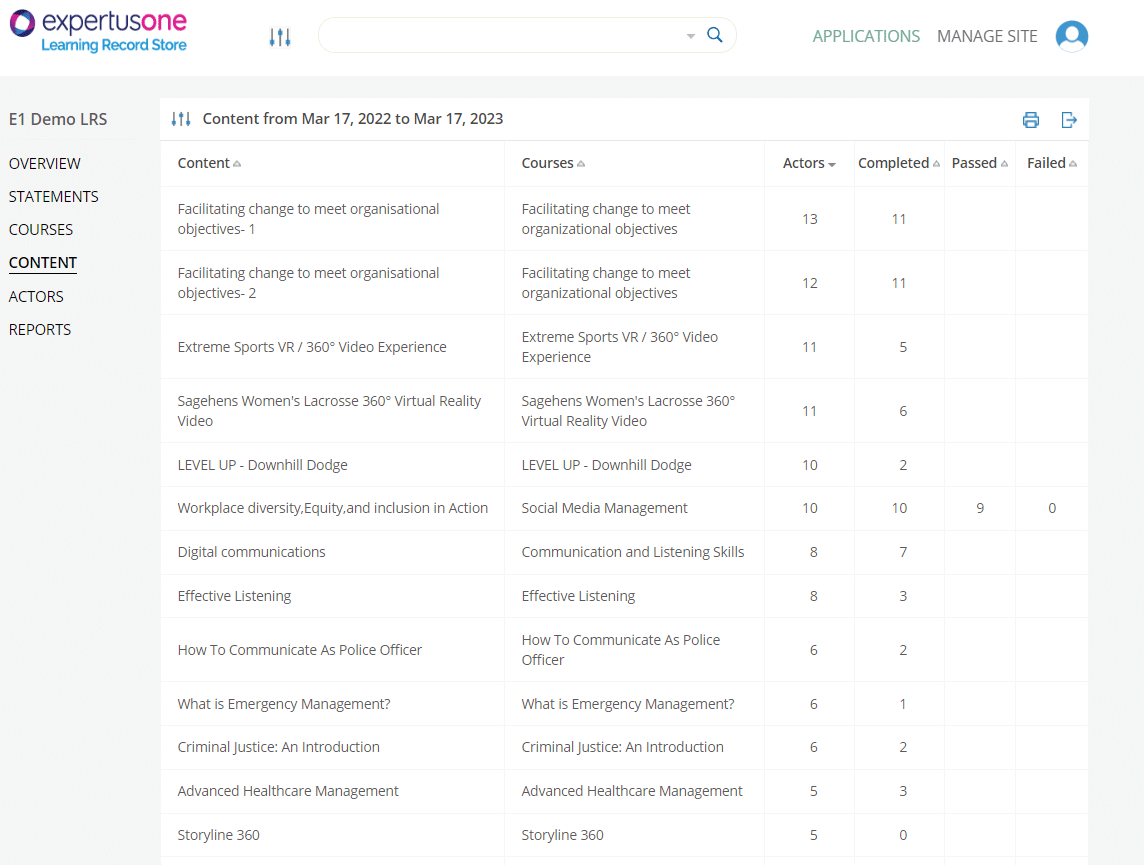Click Failed value 0 for Workplace diversity

pos(1052,508)
